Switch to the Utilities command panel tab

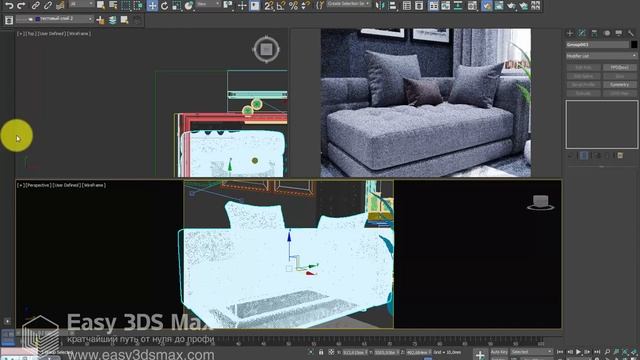pyautogui.click(x=631, y=33)
